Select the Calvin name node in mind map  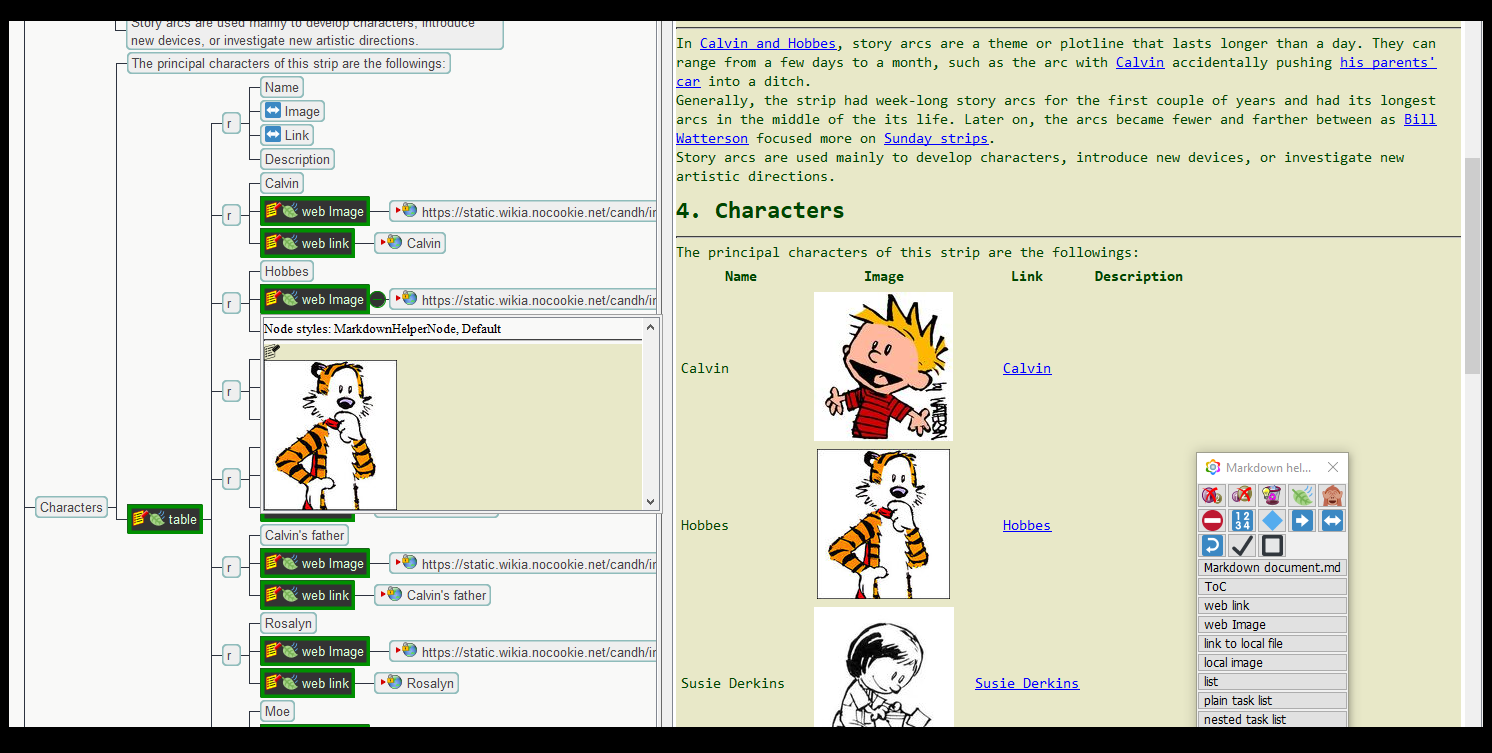click(x=282, y=183)
